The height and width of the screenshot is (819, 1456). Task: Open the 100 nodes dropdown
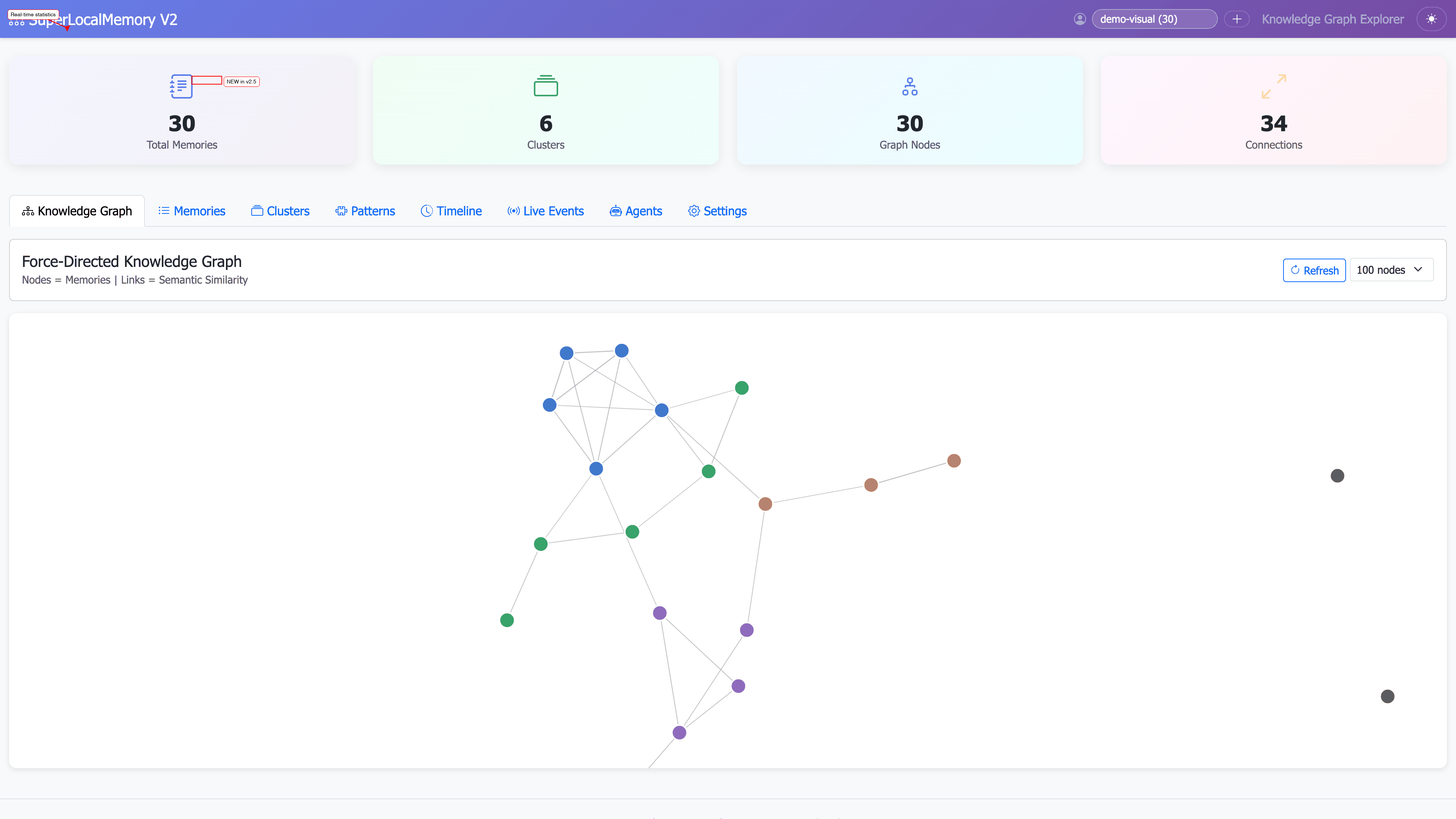pyautogui.click(x=1391, y=270)
